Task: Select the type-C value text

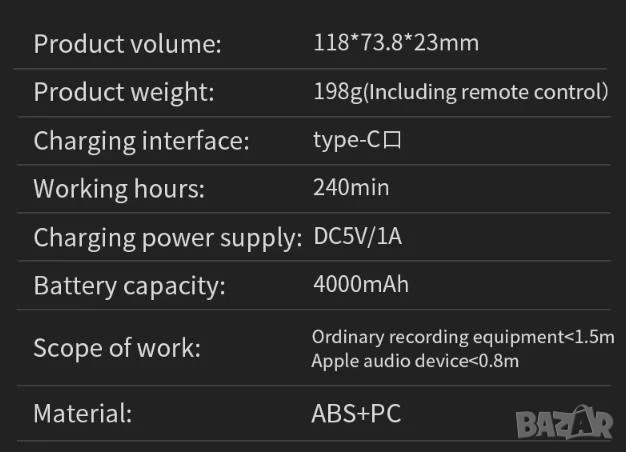Action: [x=347, y=140]
